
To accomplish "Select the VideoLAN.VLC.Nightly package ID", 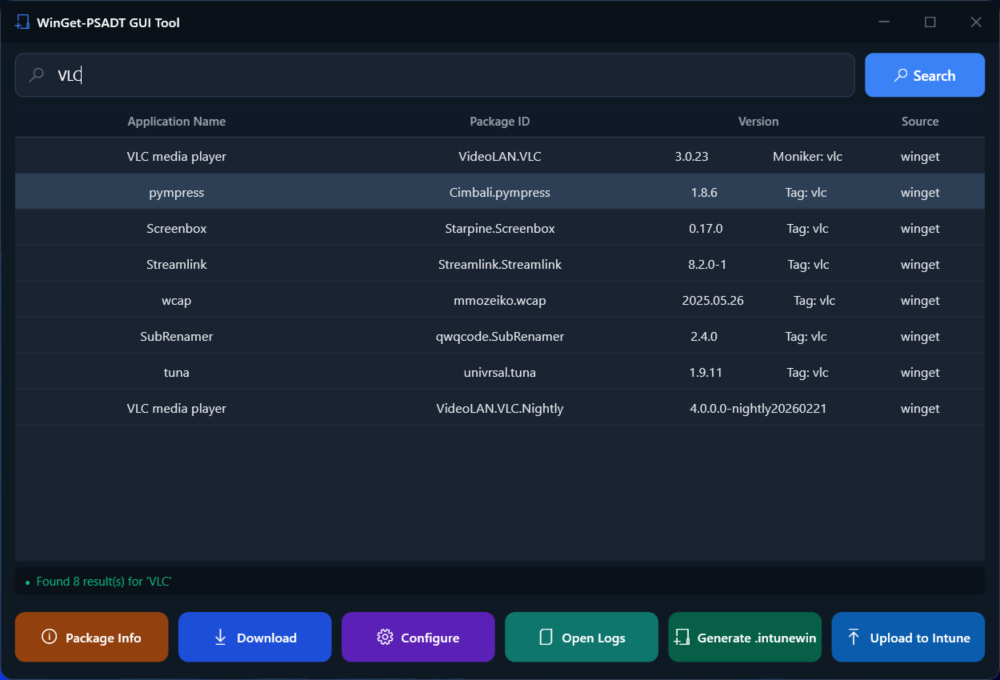I will [499, 408].
